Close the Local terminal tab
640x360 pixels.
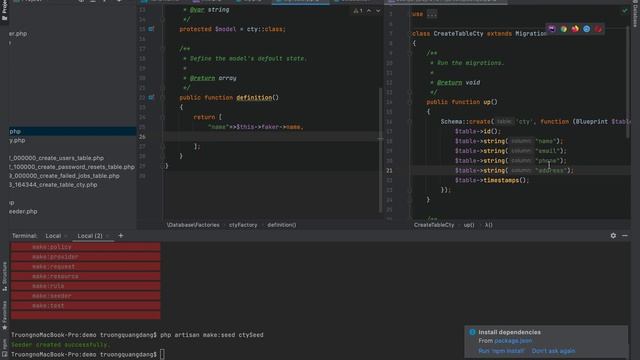(x=66, y=236)
